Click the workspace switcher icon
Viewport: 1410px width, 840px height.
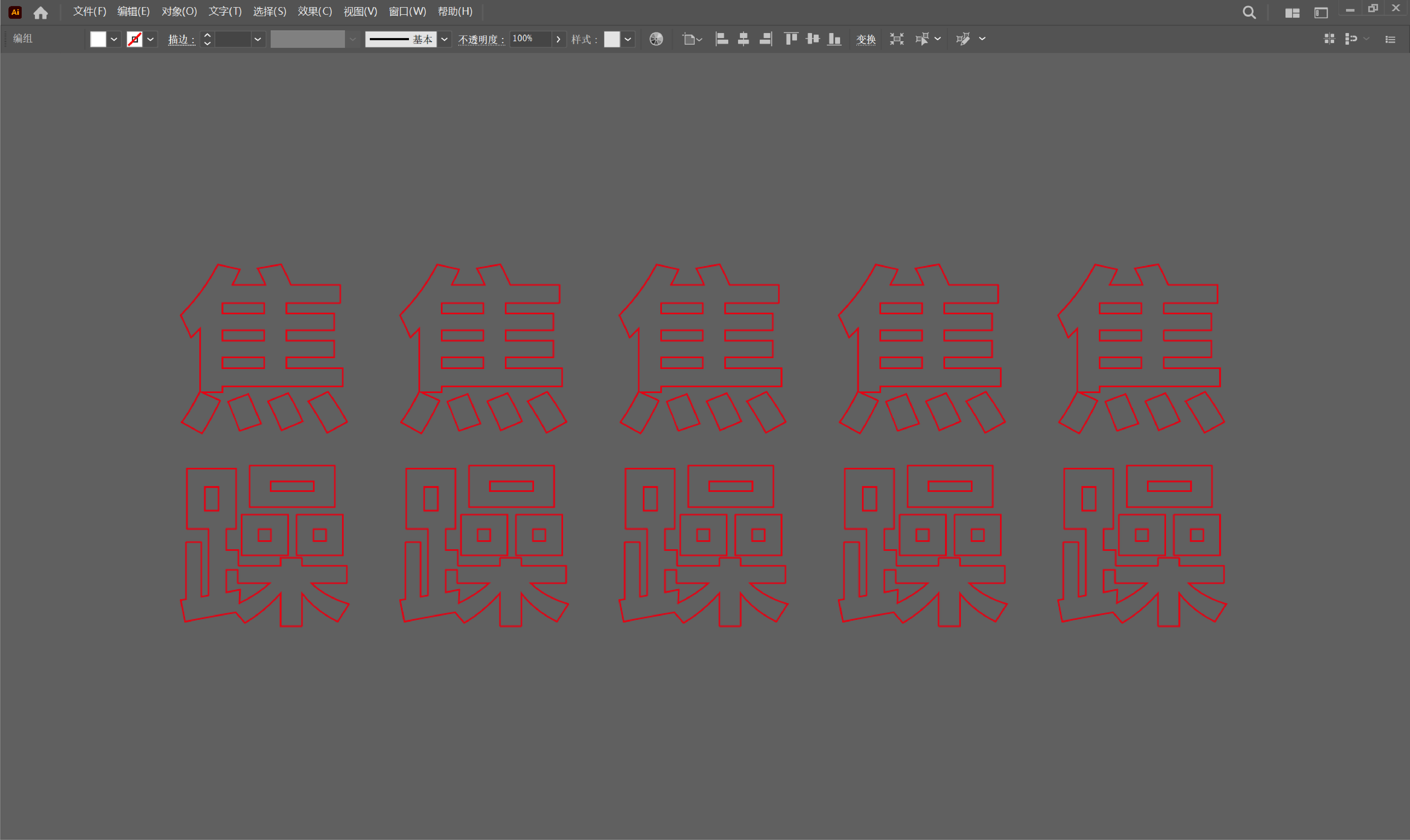(x=1321, y=13)
